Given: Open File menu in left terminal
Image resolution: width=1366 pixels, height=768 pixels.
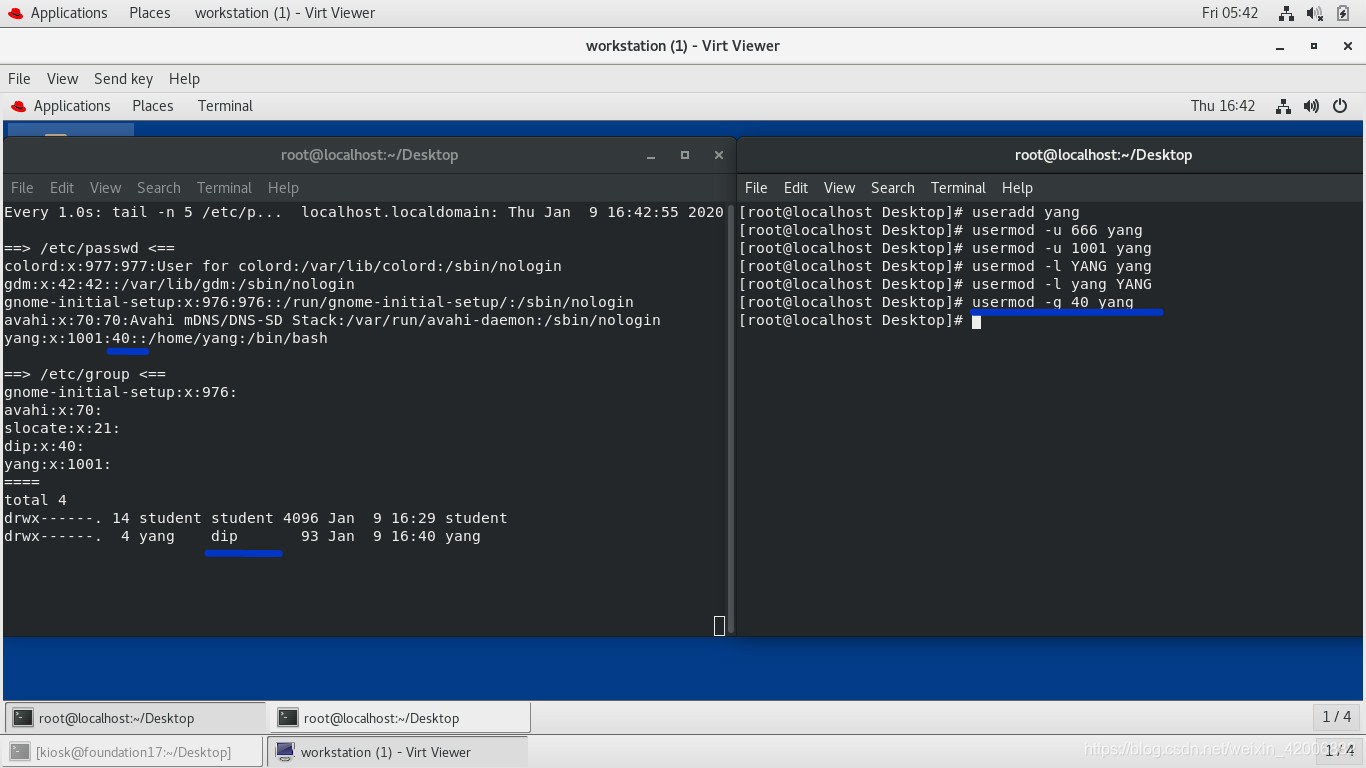Looking at the screenshot, I should tap(22, 188).
